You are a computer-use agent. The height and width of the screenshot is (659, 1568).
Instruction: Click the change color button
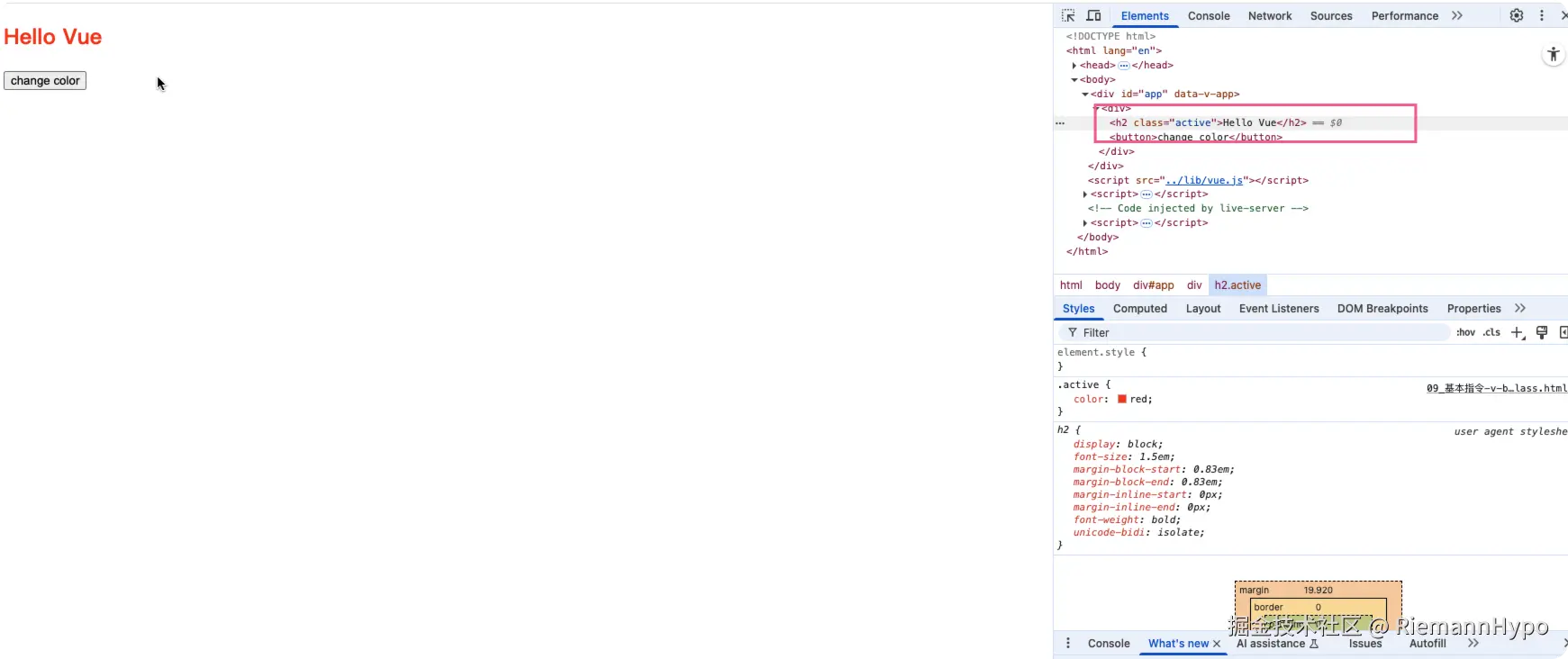tap(45, 80)
